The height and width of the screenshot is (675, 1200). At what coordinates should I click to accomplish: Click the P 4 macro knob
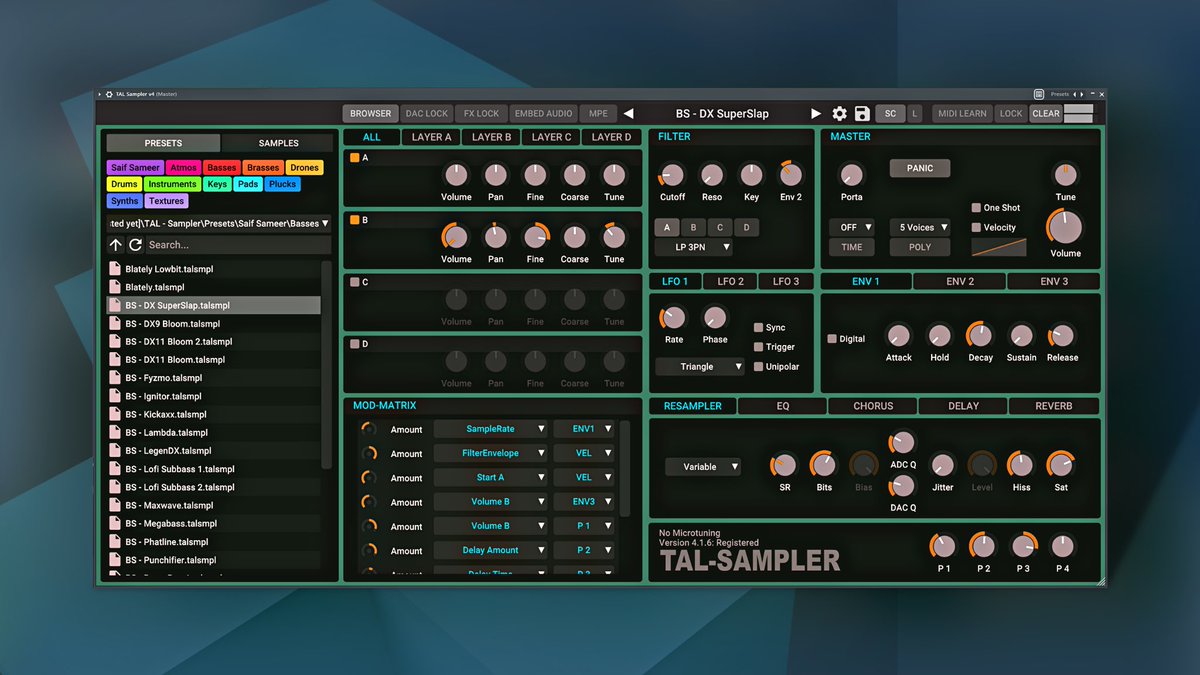(x=1063, y=546)
